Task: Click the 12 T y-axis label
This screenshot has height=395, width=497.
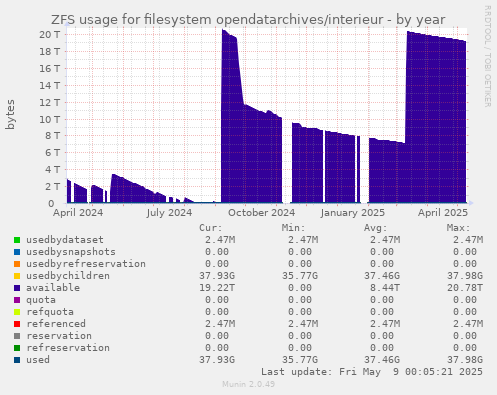Action: [x=50, y=102]
